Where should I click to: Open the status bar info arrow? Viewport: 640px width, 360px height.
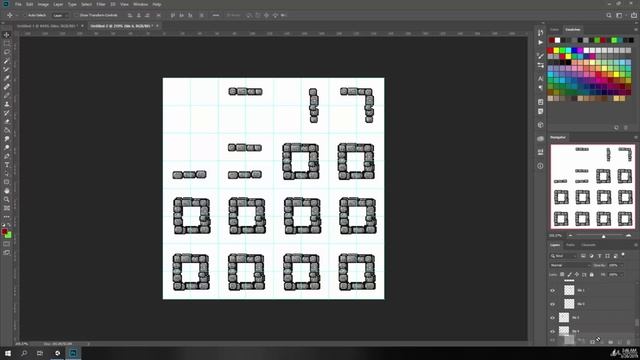[x=89, y=344]
